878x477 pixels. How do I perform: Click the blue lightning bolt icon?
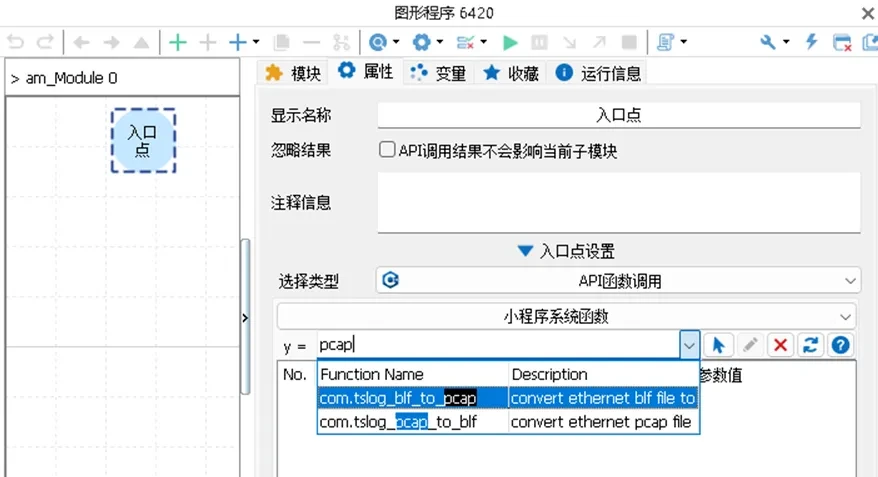(811, 42)
